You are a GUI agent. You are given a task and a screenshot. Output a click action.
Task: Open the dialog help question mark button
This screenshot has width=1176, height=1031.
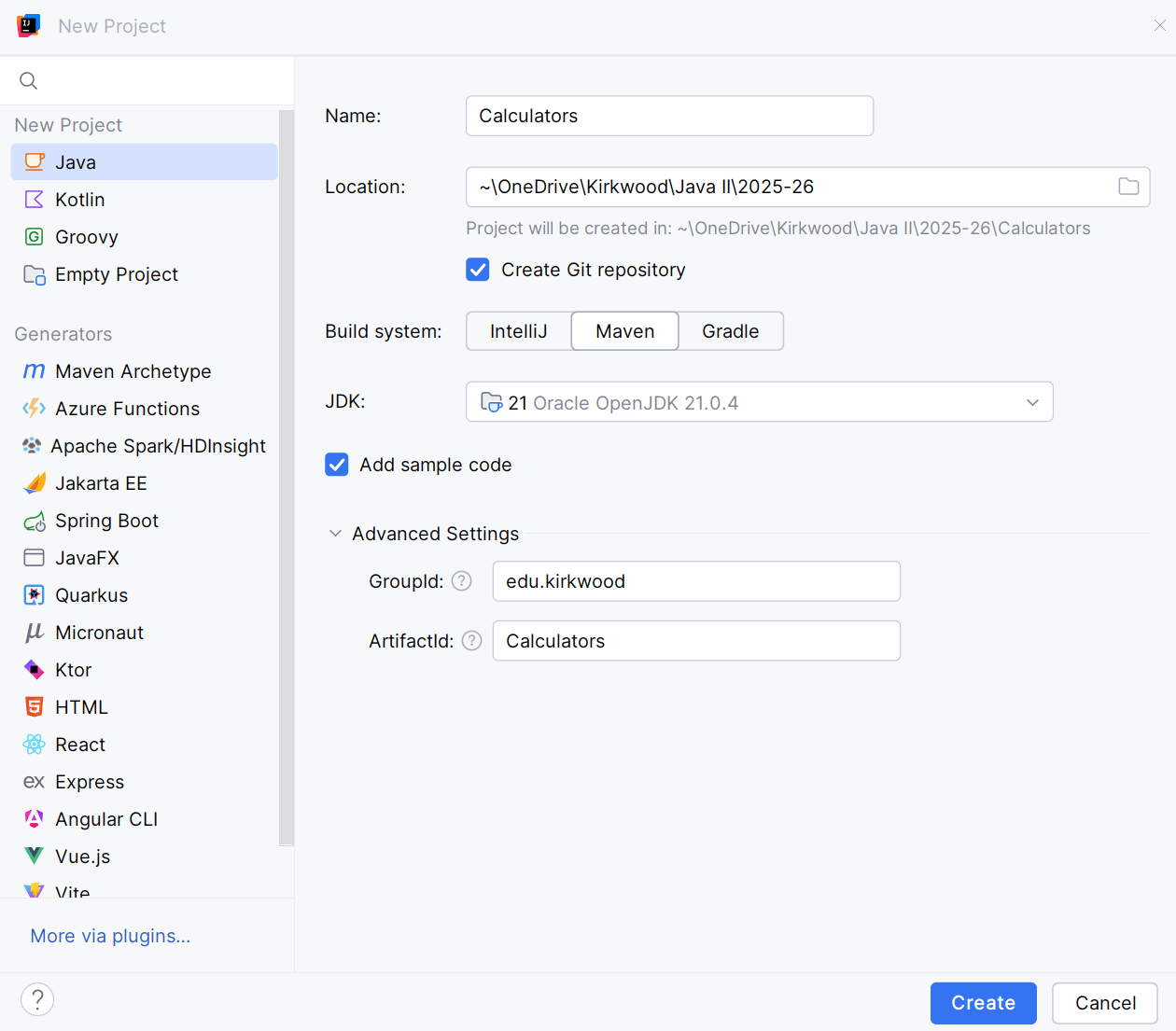pos(37,999)
